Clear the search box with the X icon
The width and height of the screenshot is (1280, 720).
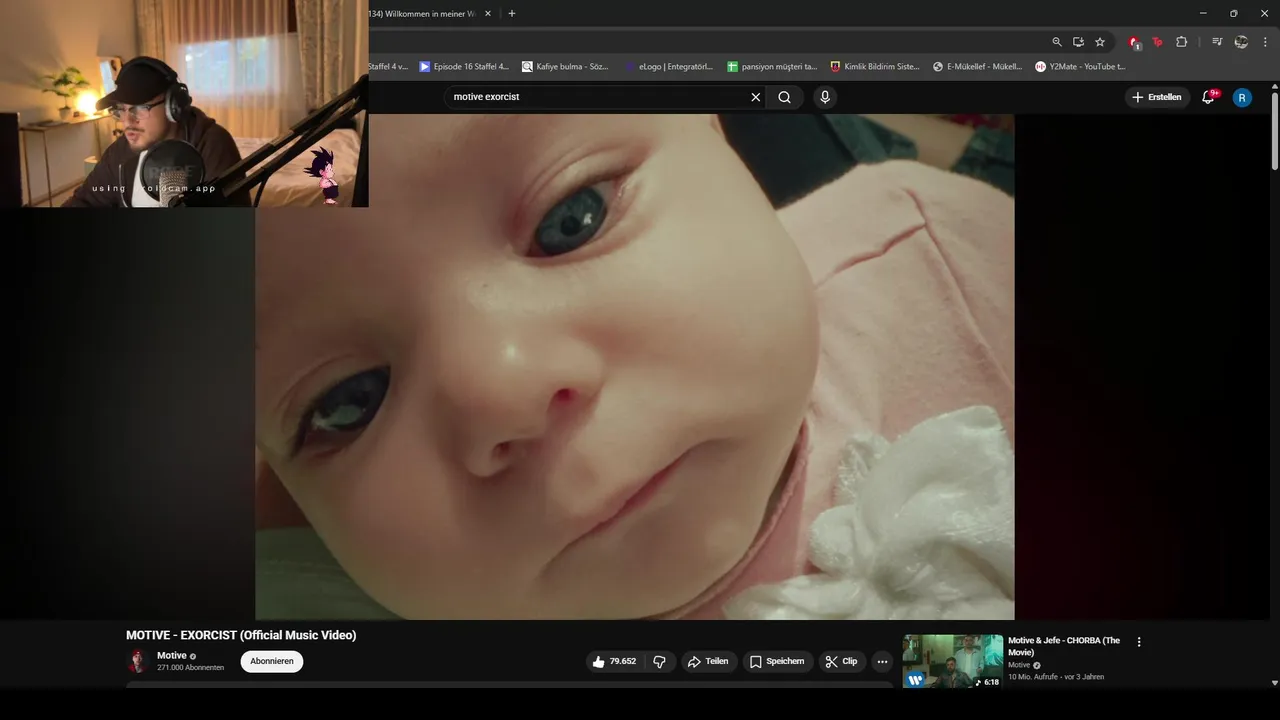pos(756,97)
